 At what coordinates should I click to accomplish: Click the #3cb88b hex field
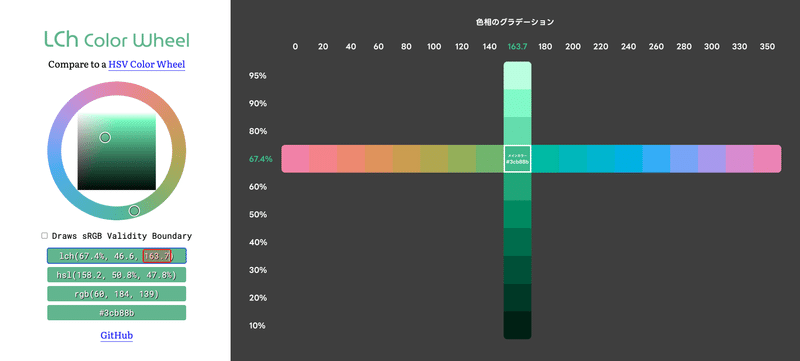click(x=116, y=313)
